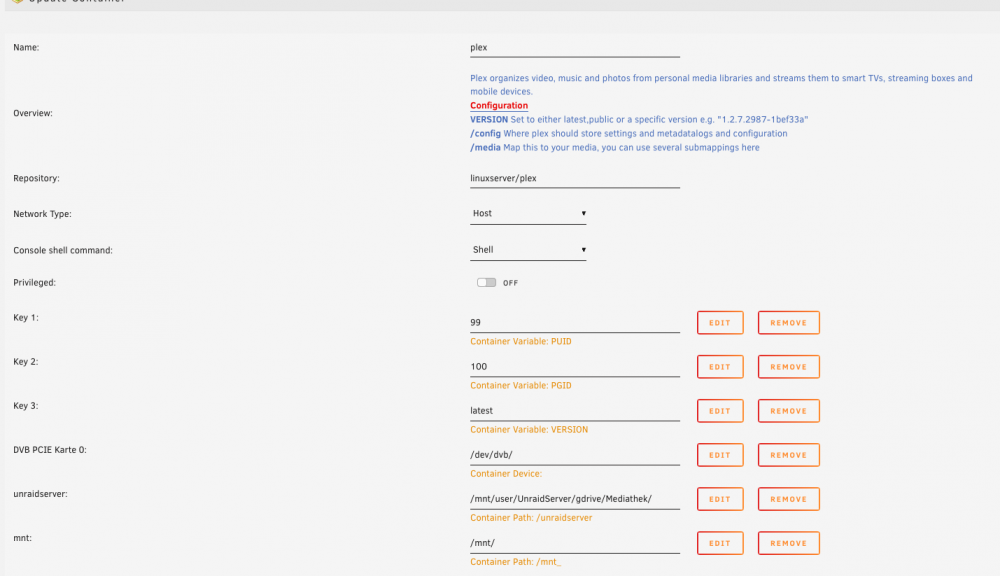Image resolution: width=1000 pixels, height=576 pixels.
Task: Edit the DVB PCIE Karte 0 device
Action: (x=720, y=455)
